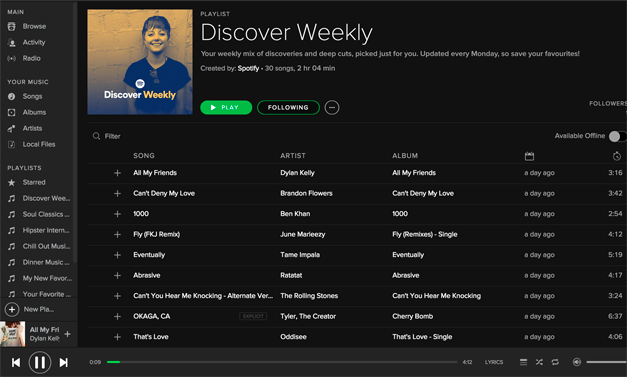This screenshot has width=627, height=377.
Task: Toggle shuffle playback
Action: [x=539, y=362]
